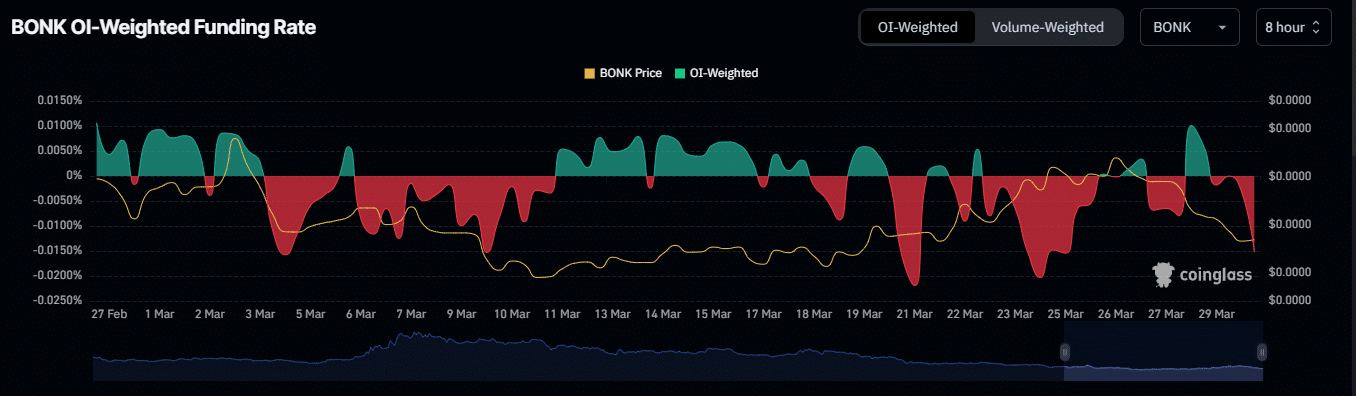The image size is (1356, 396).
Task: Open the BONK coin dropdown
Action: (x=1190, y=27)
